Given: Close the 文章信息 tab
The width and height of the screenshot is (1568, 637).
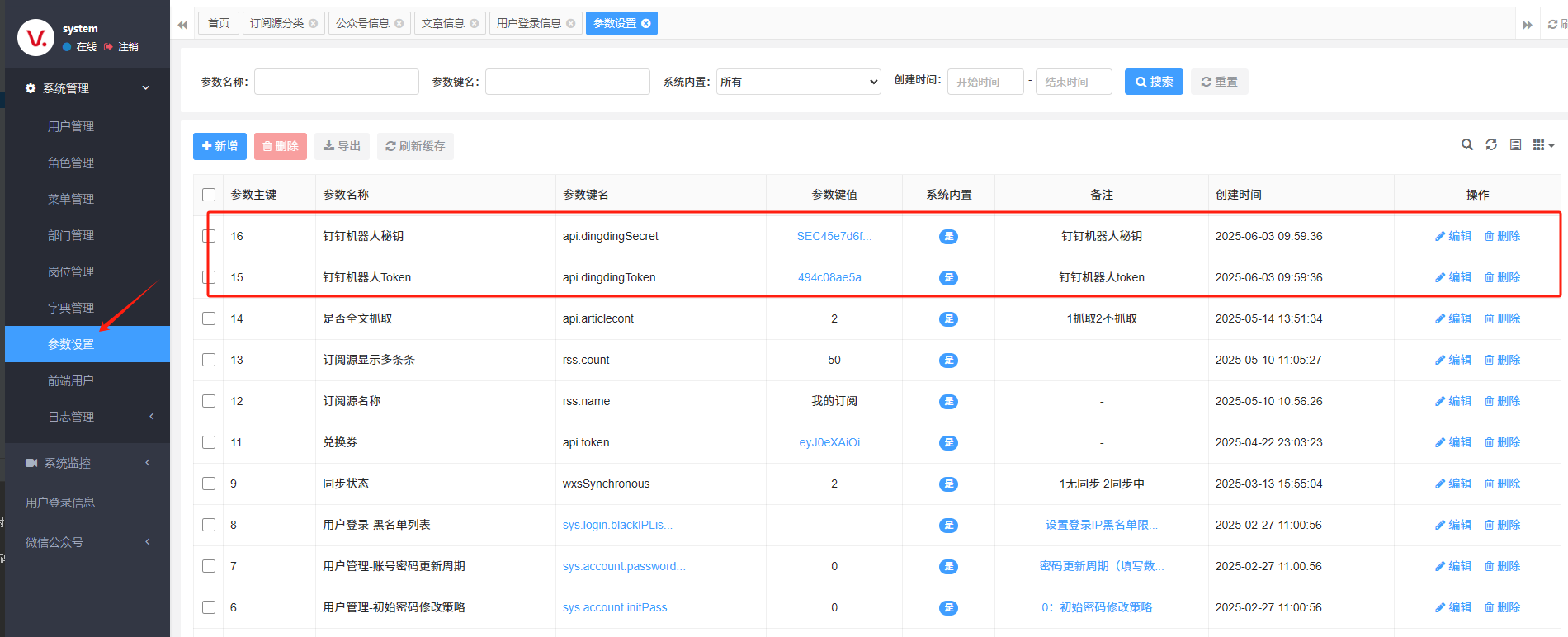Looking at the screenshot, I should 475,23.
